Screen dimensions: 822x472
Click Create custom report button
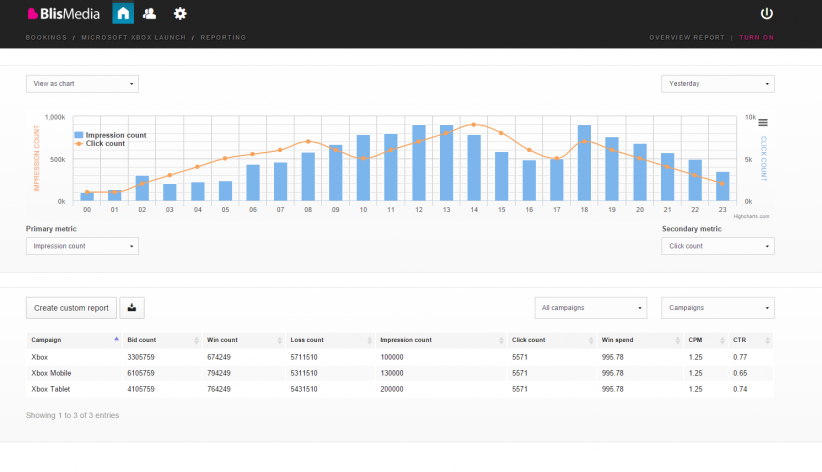click(x=71, y=308)
